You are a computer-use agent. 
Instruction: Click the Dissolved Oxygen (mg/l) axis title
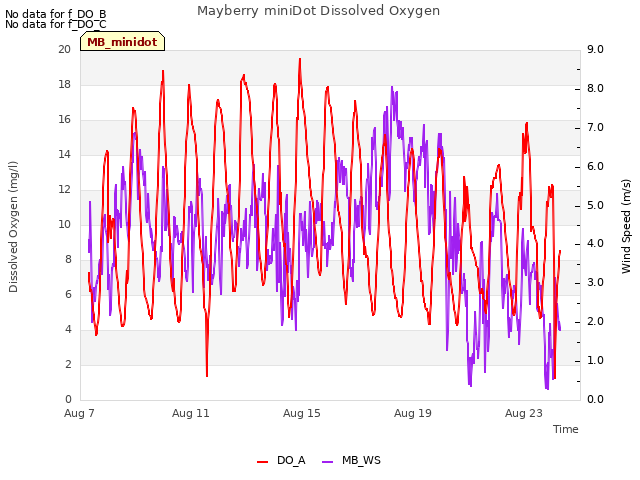tap(13, 227)
